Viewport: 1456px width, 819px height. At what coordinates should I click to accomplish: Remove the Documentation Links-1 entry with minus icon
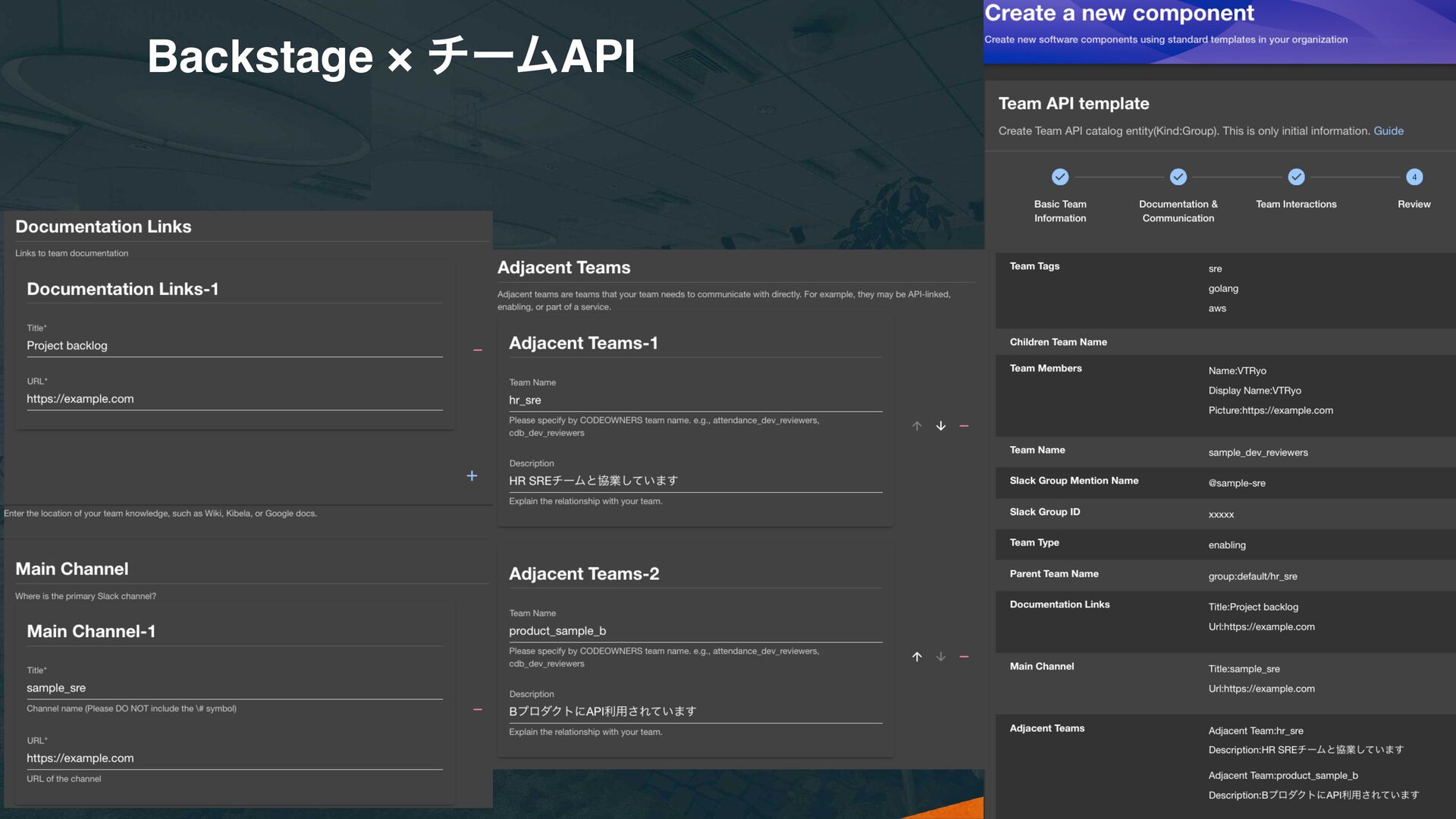tap(478, 350)
